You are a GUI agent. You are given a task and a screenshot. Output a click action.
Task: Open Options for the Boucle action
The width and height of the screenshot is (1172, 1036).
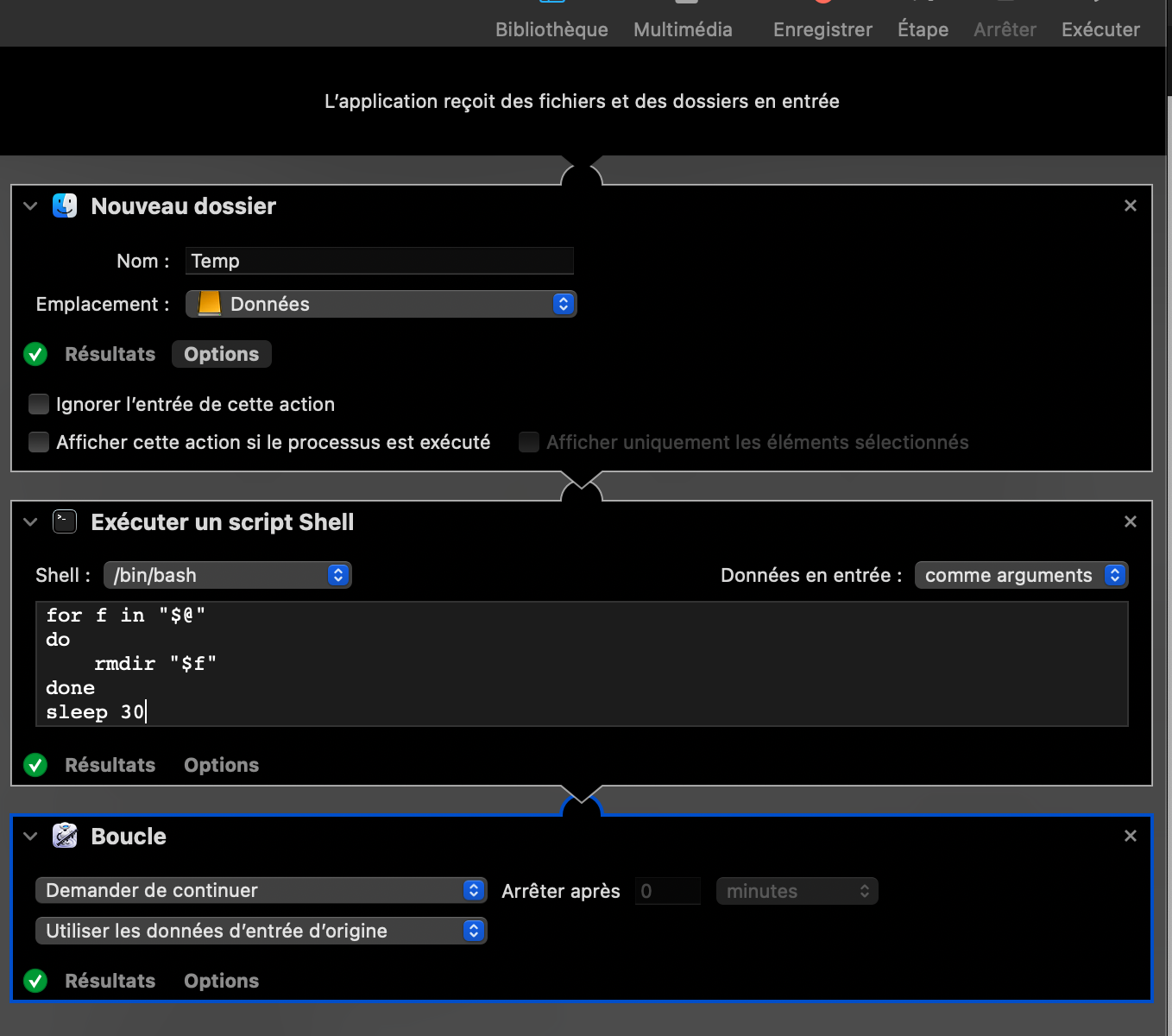(x=222, y=981)
